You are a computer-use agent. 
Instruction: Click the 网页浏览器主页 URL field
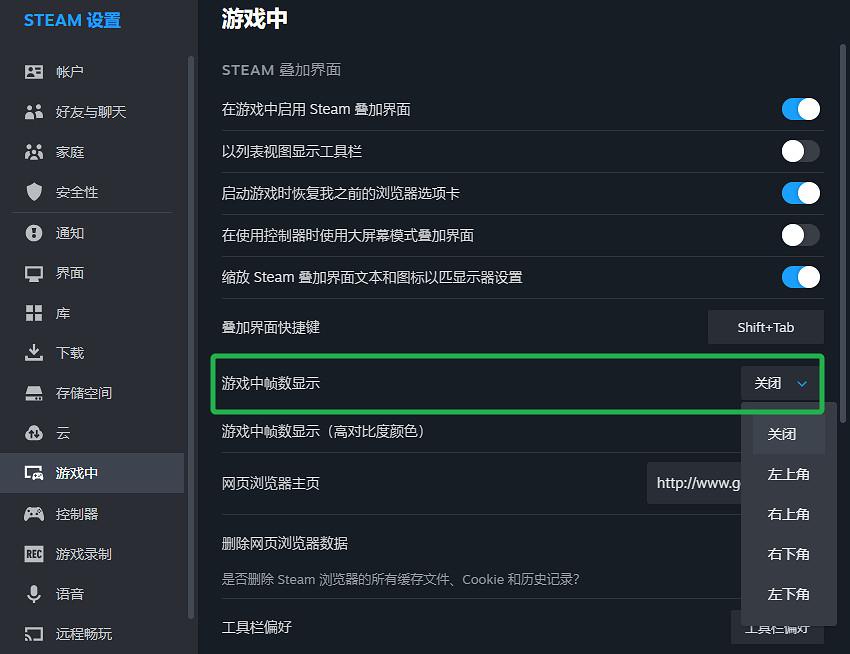point(694,483)
